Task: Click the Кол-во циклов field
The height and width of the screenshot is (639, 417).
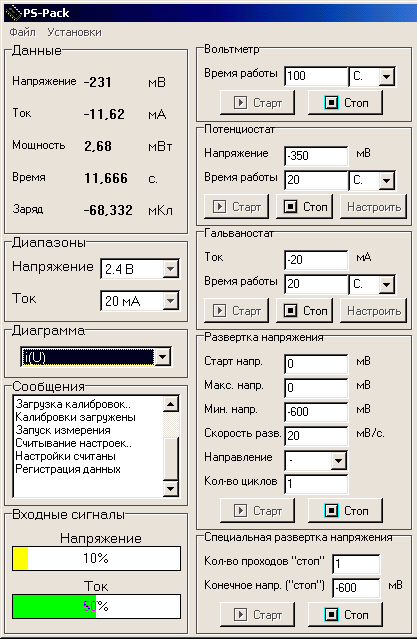Action: (x=316, y=484)
